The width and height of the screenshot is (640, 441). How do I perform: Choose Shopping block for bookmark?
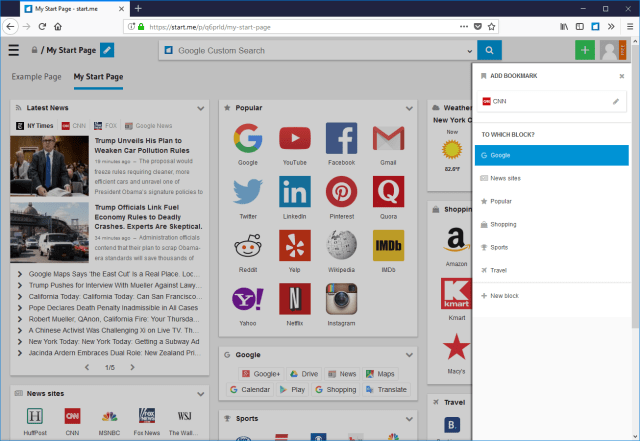(551, 225)
